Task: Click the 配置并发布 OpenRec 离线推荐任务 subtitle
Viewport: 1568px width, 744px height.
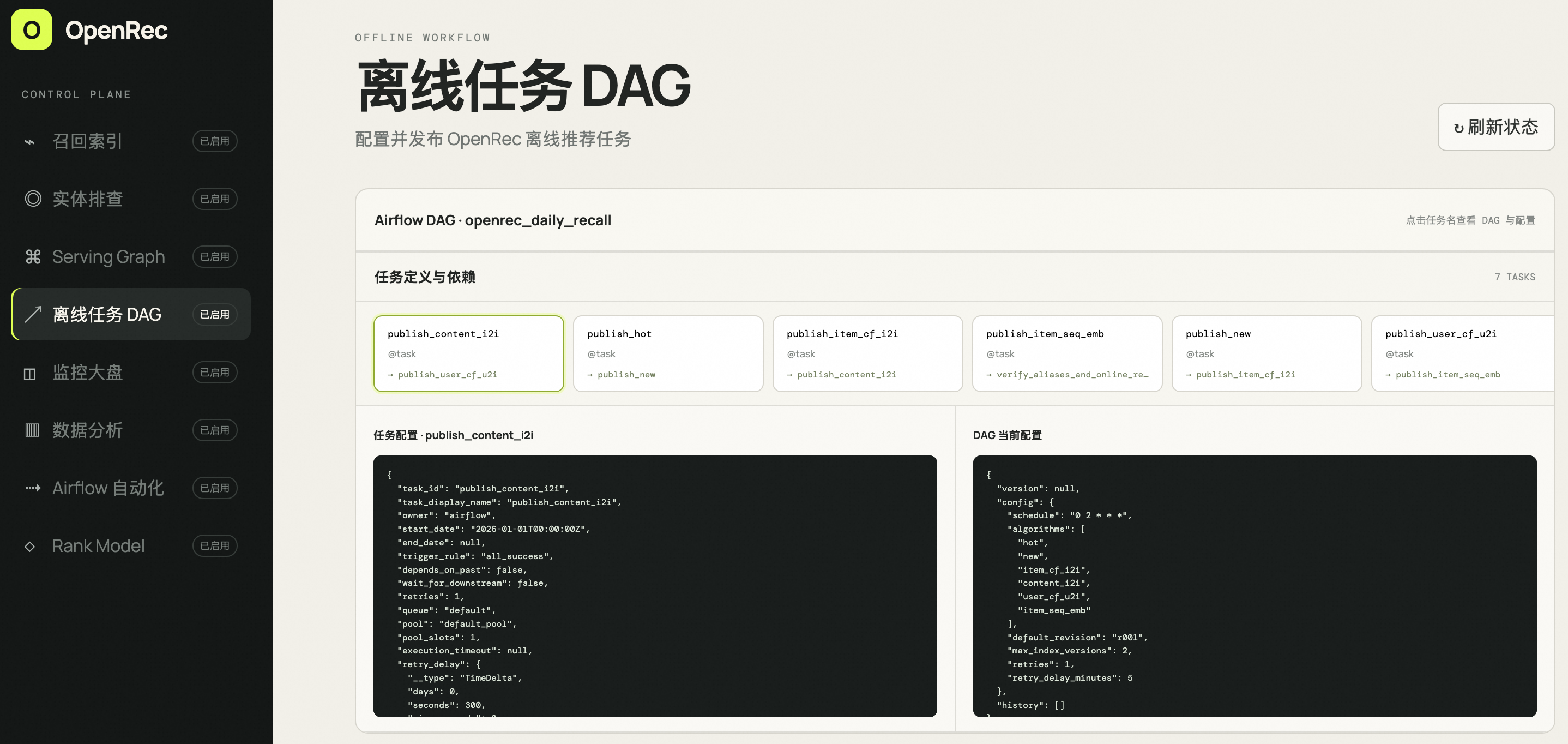Action: 493,140
